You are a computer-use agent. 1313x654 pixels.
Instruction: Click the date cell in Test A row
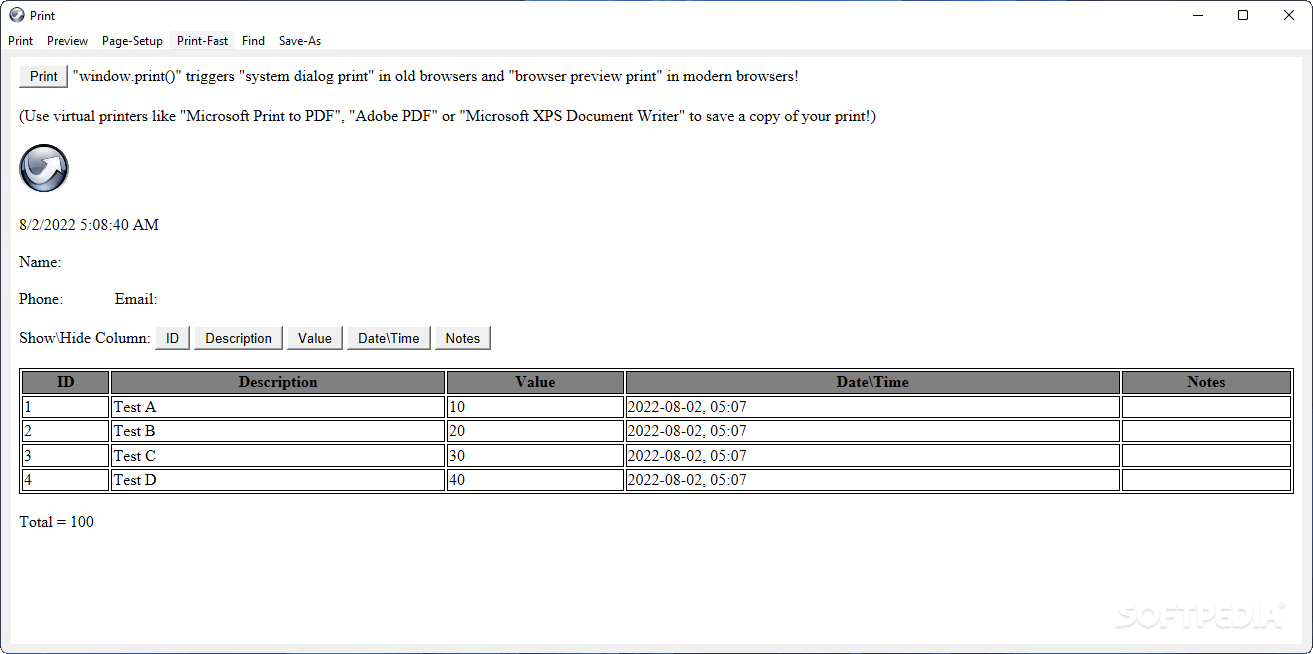click(873, 407)
